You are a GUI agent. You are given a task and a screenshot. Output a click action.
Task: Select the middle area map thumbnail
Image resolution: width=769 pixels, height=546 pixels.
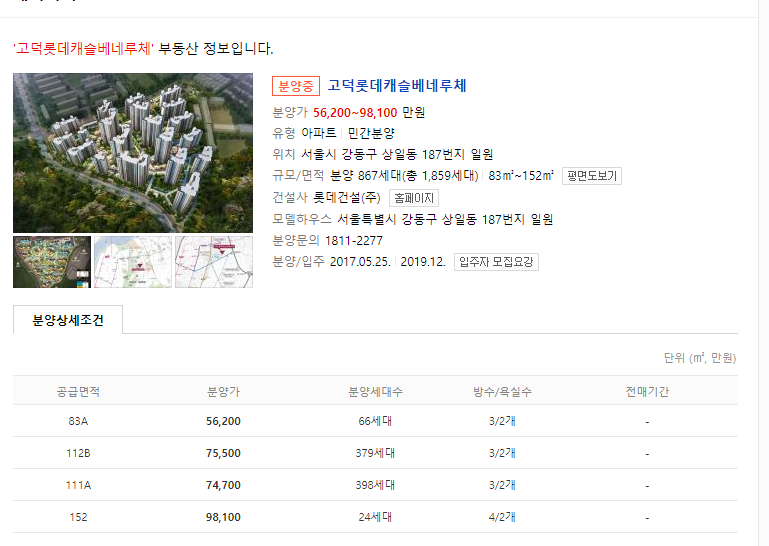coord(133,262)
